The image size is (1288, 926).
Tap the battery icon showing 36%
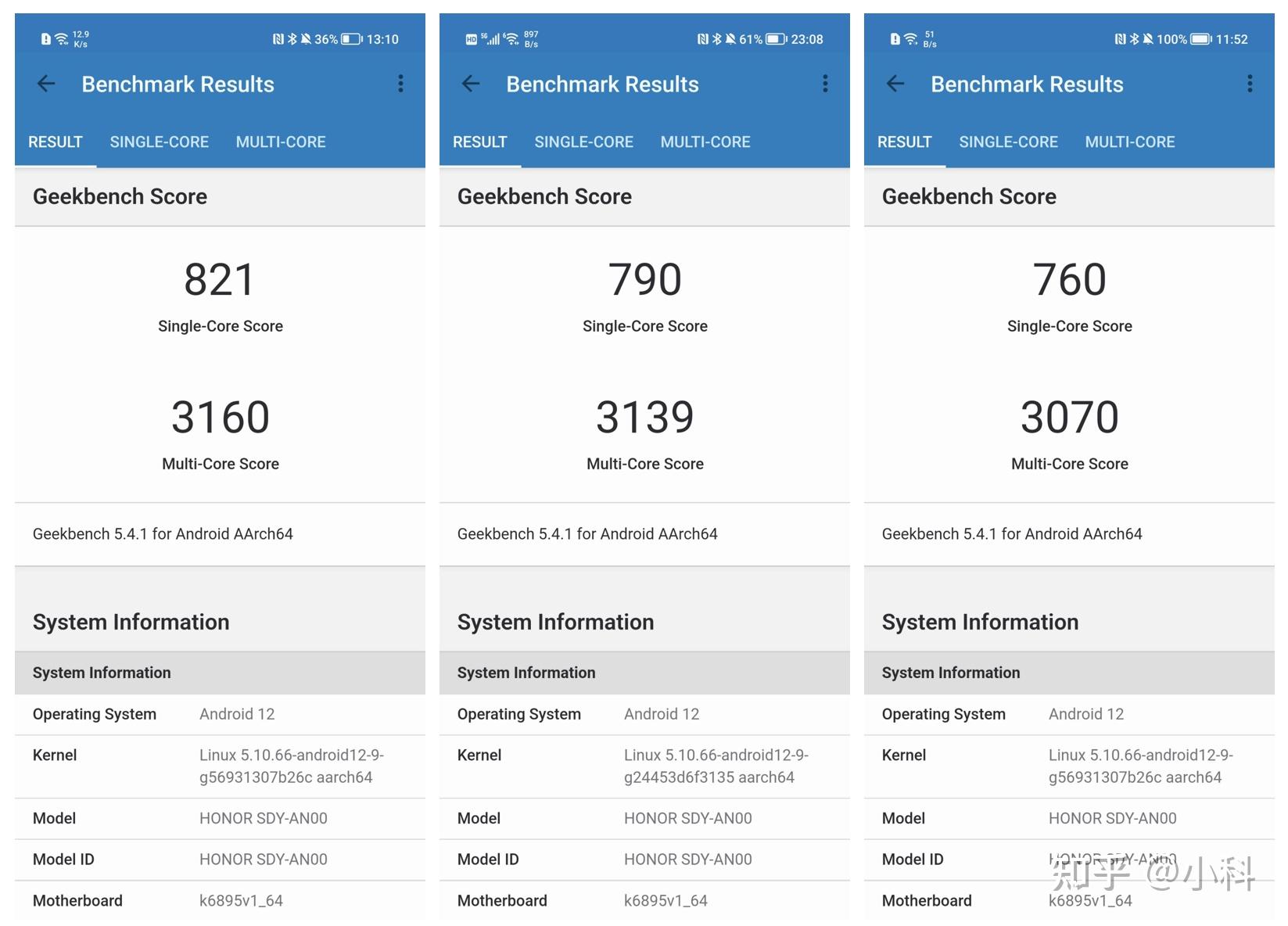pos(352,39)
